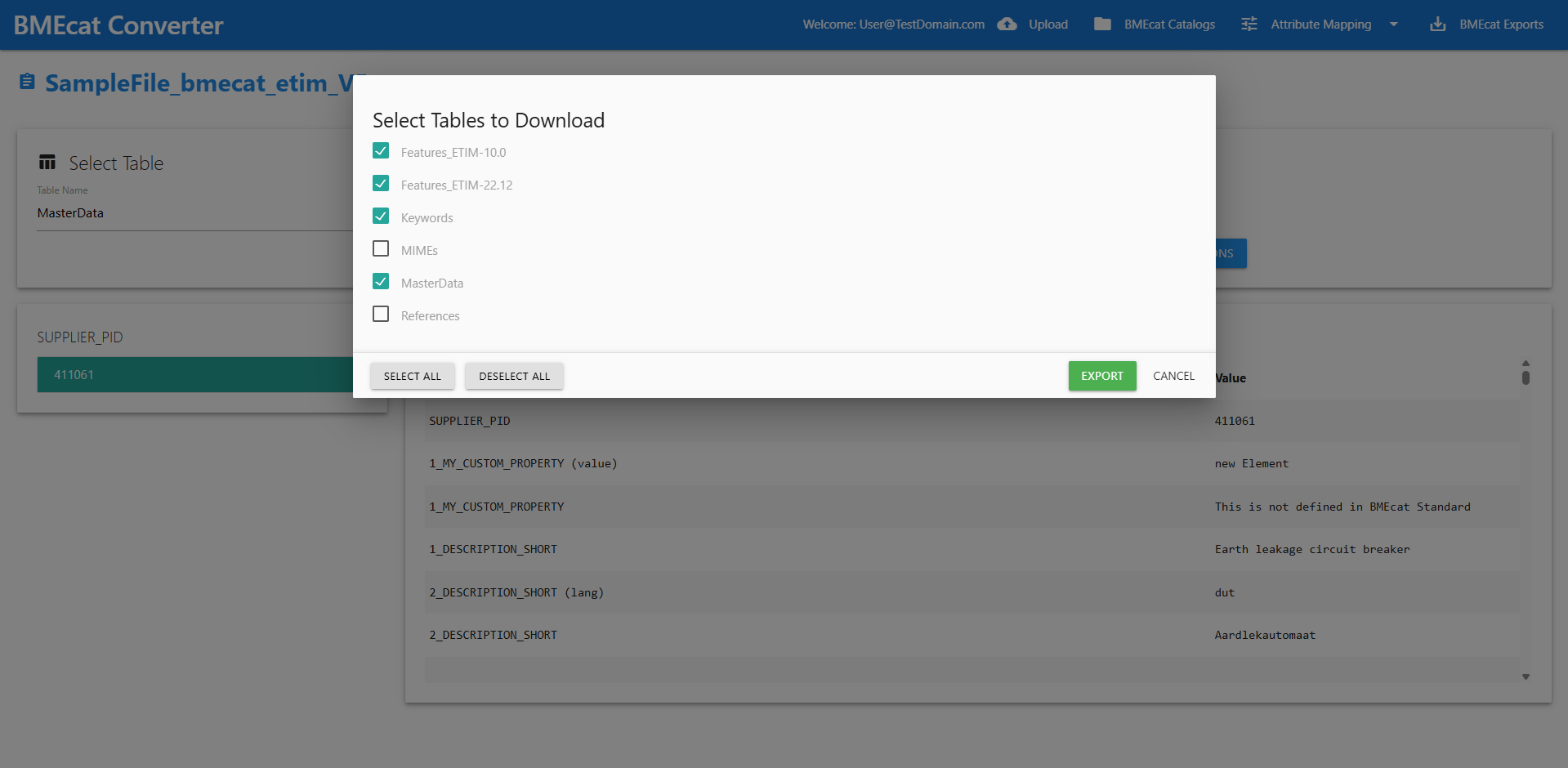Click the BMEcat Catalogs folder icon
Image resolution: width=1568 pixels, height=768 pixels.
pyautogui.click(x=1102, y=25)
